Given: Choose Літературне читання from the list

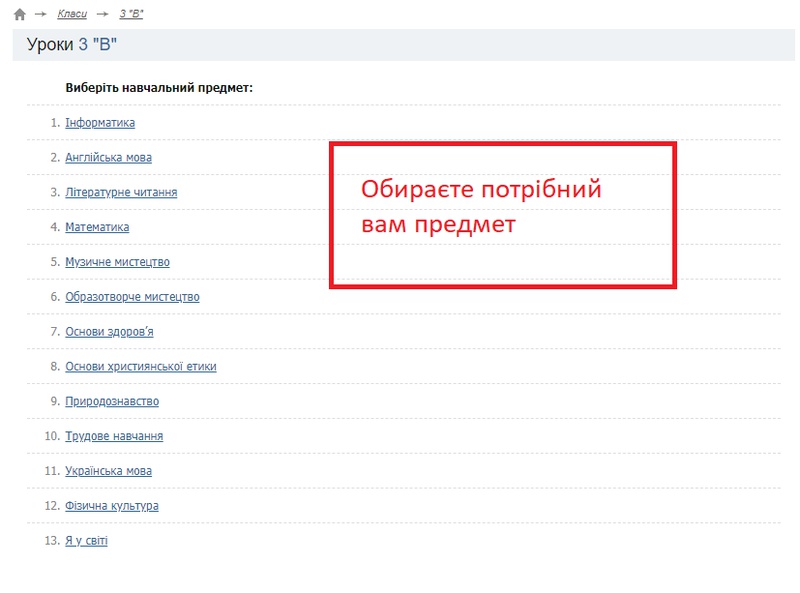Looking at the screenshot, I should (121, 192).
